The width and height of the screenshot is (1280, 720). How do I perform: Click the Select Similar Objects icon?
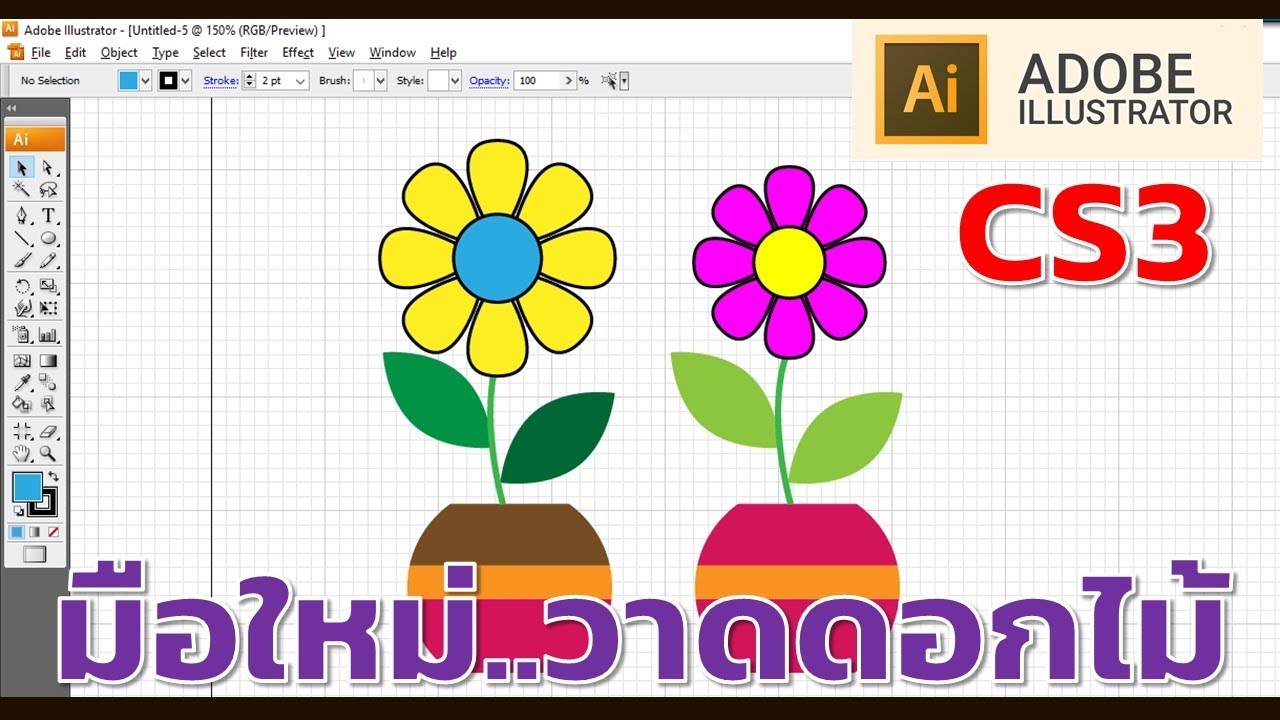[609, 81]
